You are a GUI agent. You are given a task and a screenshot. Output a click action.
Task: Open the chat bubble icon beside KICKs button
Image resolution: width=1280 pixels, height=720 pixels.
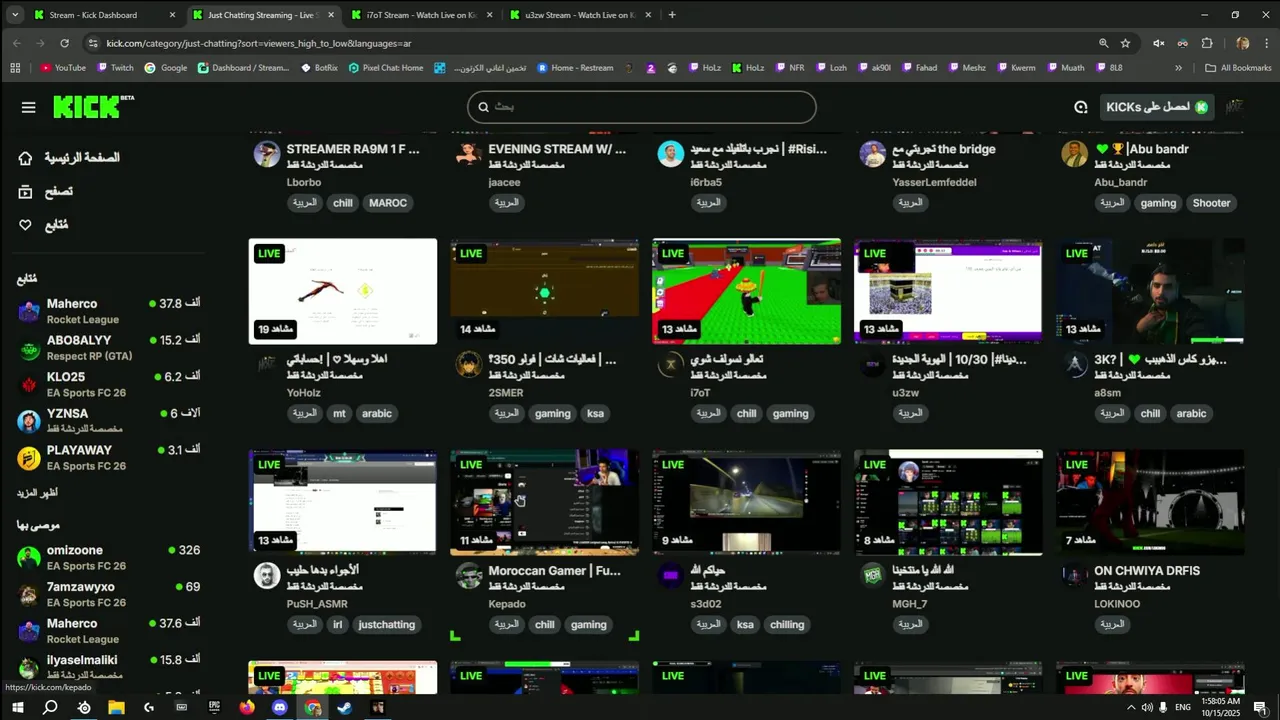click(x=1080, y=107)
